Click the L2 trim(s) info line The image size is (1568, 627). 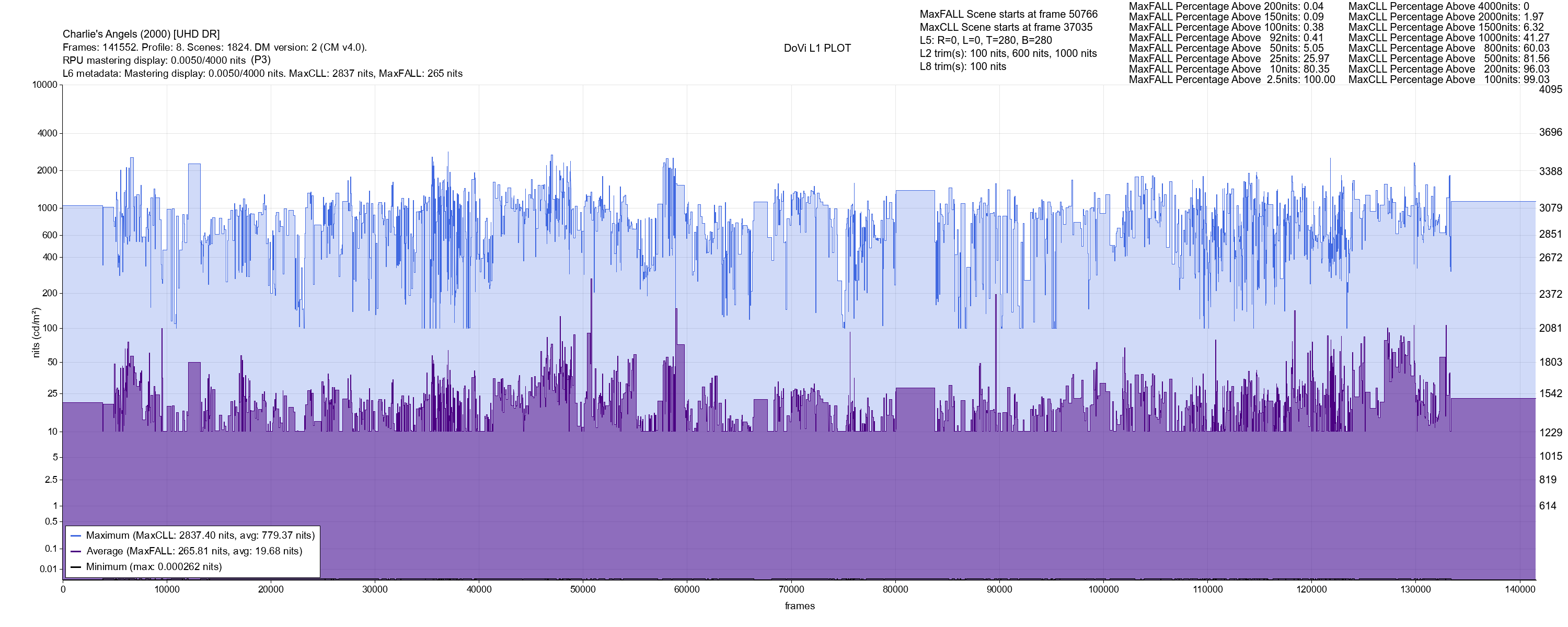tap(1008, 54)
